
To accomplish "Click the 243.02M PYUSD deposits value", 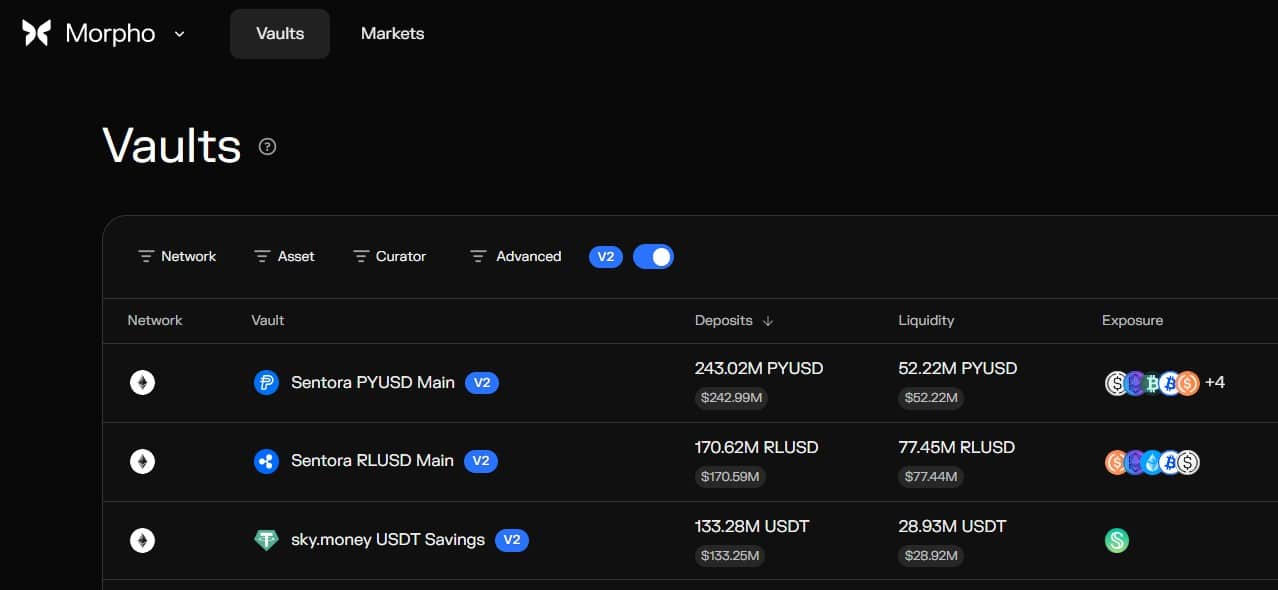I will tap(759, 369).
